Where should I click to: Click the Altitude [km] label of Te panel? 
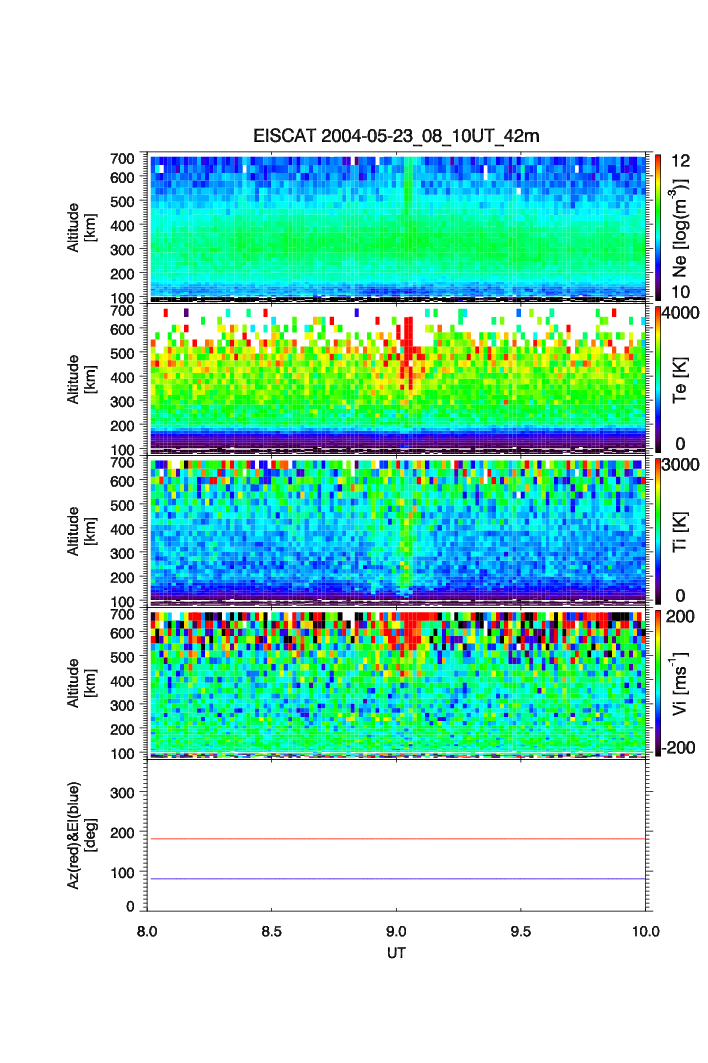pos(81,380)
